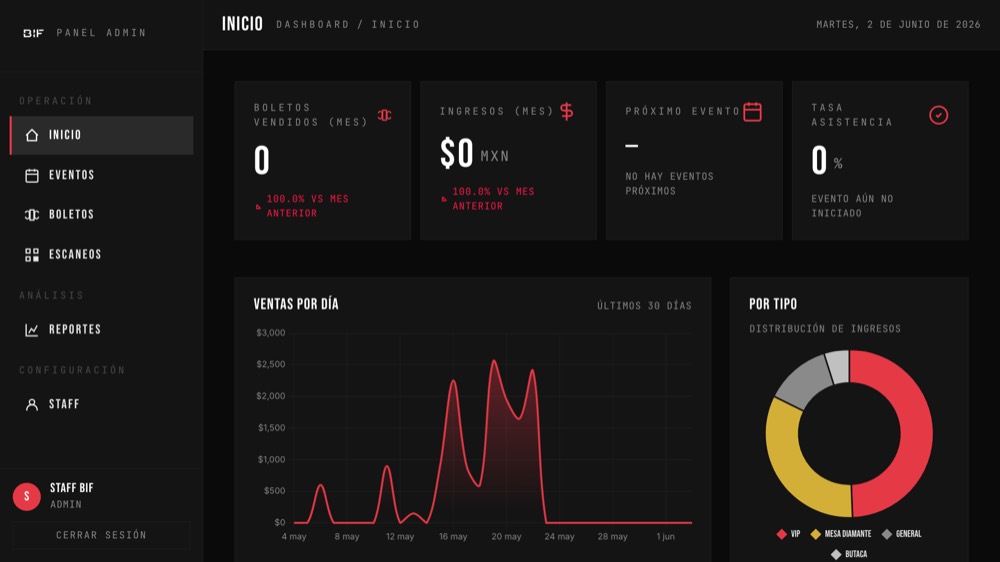Click the Dashboard / Inicio breadcrumb

click(348, 24)
